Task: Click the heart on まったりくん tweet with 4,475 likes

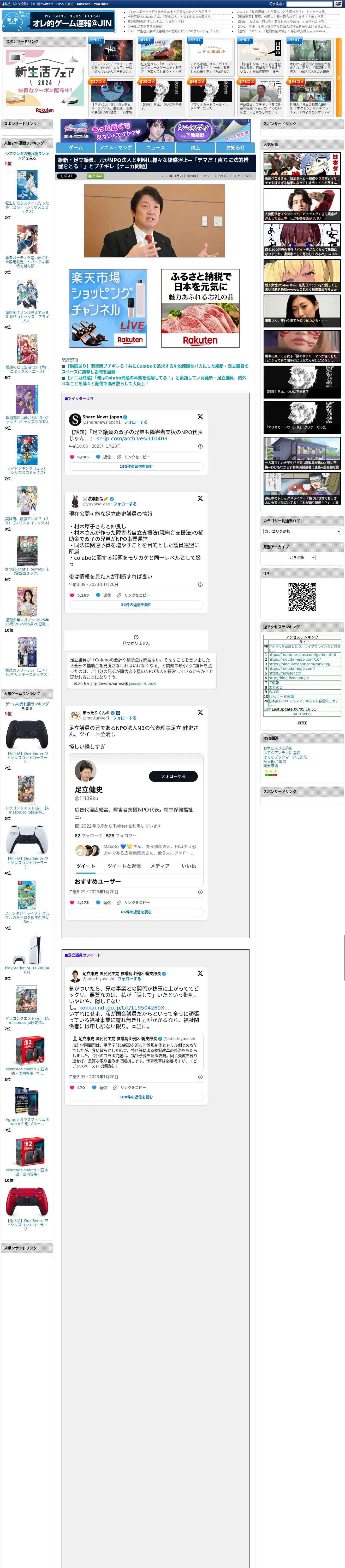Action: point(72,903)
